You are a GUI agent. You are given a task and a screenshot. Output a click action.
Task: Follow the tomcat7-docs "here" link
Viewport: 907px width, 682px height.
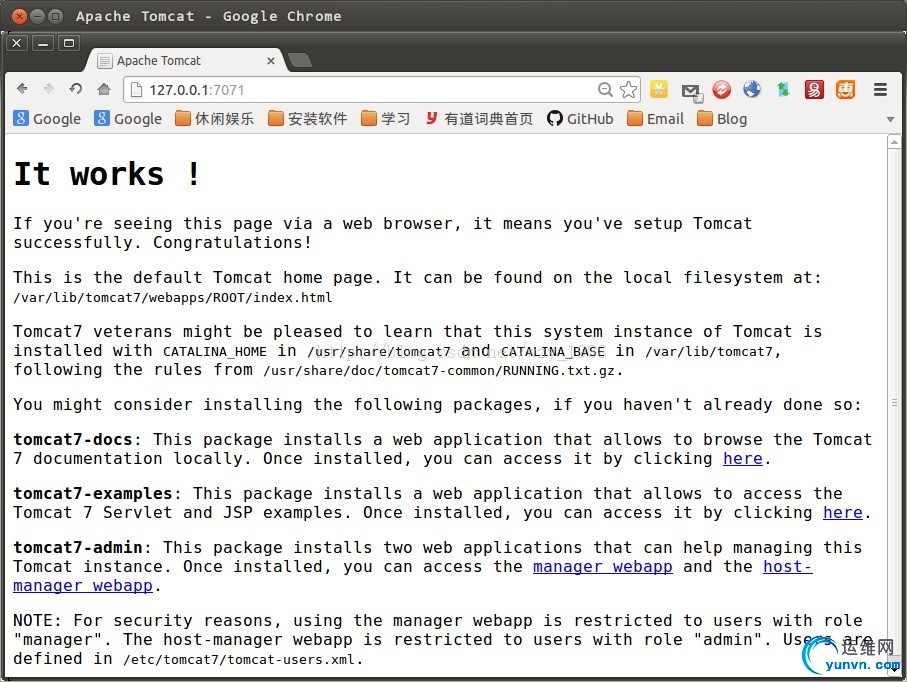coord(743,458)
